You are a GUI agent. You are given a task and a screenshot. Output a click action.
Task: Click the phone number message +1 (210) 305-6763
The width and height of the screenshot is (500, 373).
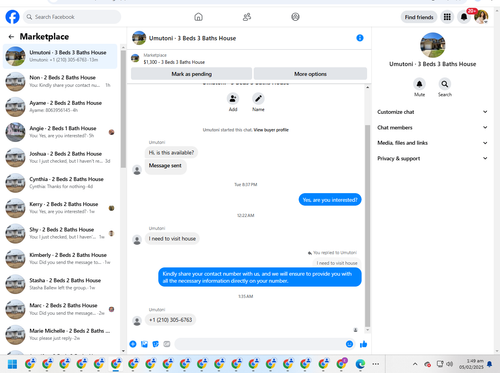[170, 320]
